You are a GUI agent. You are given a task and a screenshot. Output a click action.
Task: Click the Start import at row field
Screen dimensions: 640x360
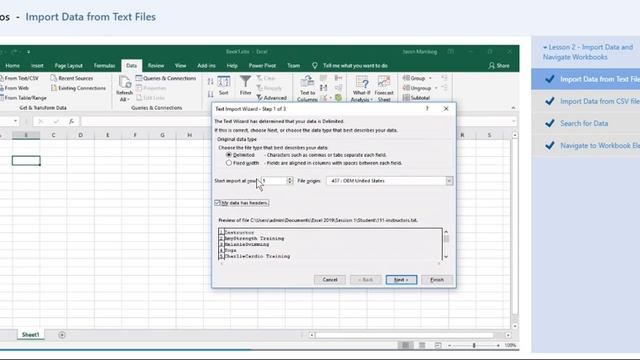coord(274,180)
